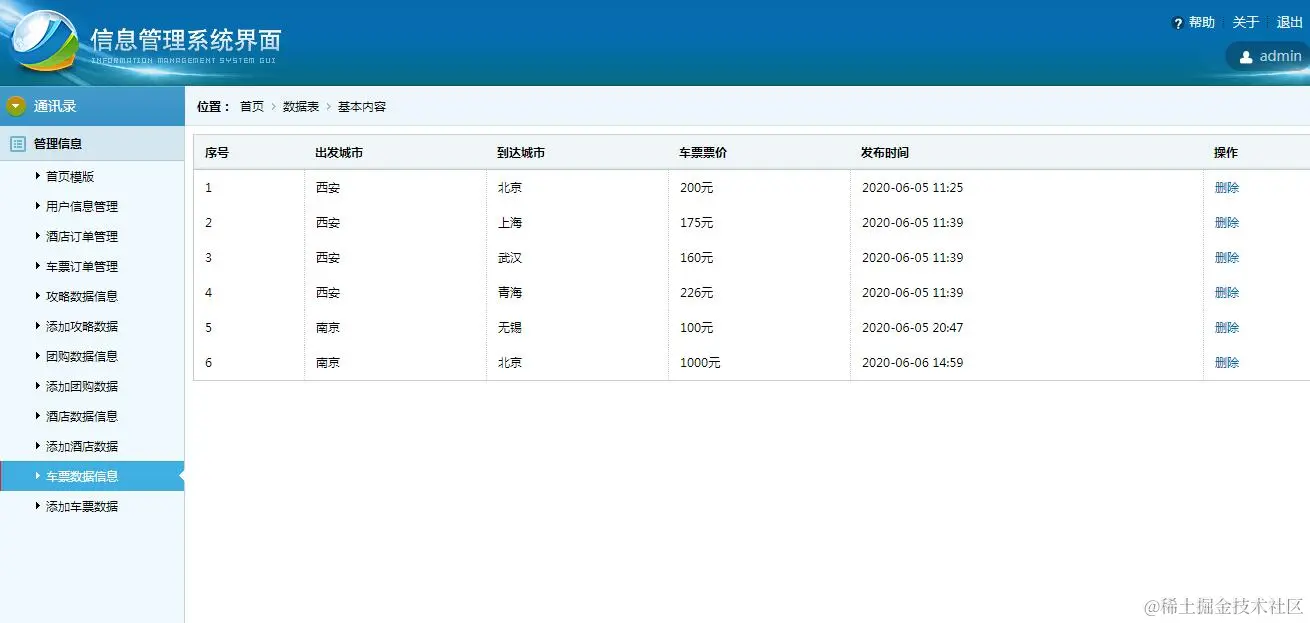1310x623 pixels.
Task: Click the admin user avatar icon
Action: pos(1246,57)
